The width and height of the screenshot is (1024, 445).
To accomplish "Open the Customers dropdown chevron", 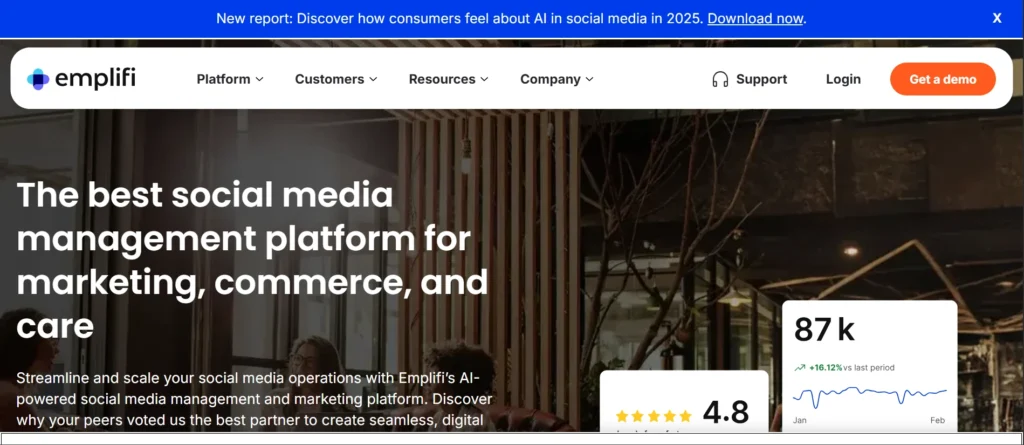I will click(x=373, y=80).
